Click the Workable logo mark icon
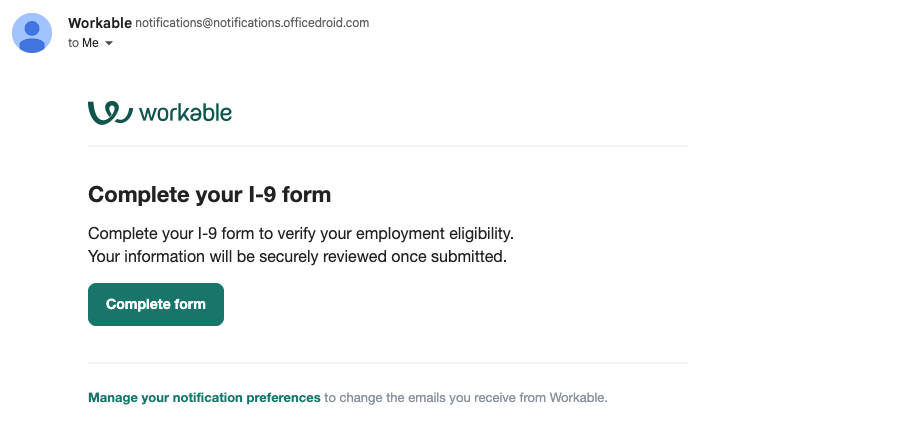 click(x=110, y=112)
